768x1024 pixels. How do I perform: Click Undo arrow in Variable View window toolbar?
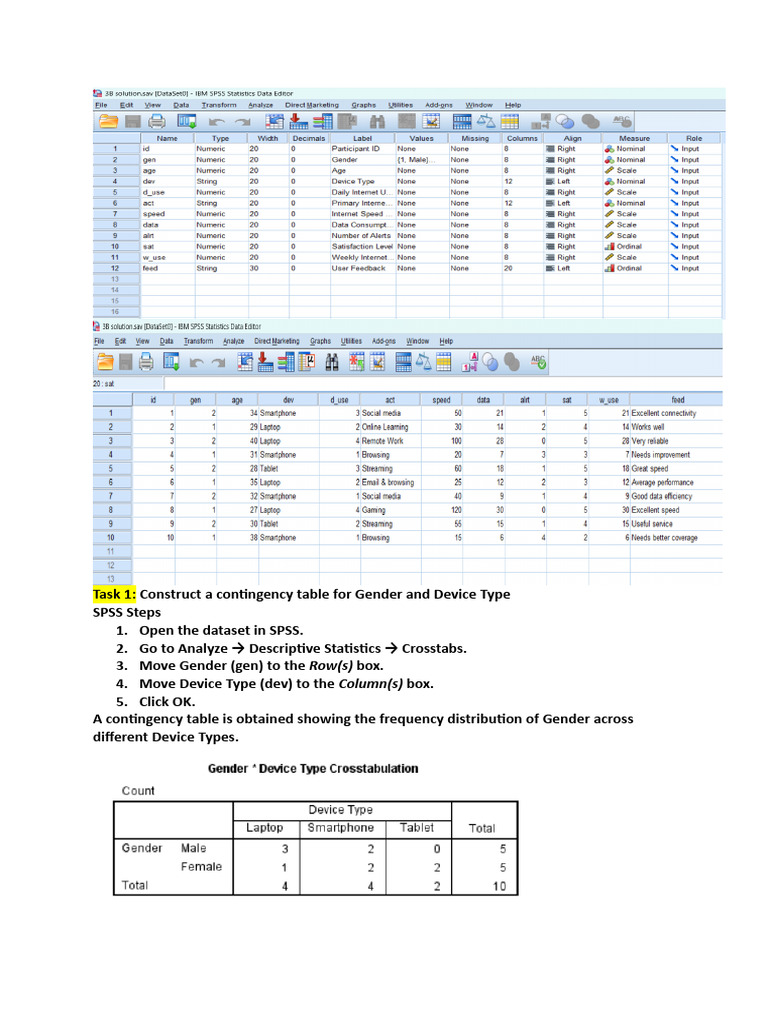217,121
